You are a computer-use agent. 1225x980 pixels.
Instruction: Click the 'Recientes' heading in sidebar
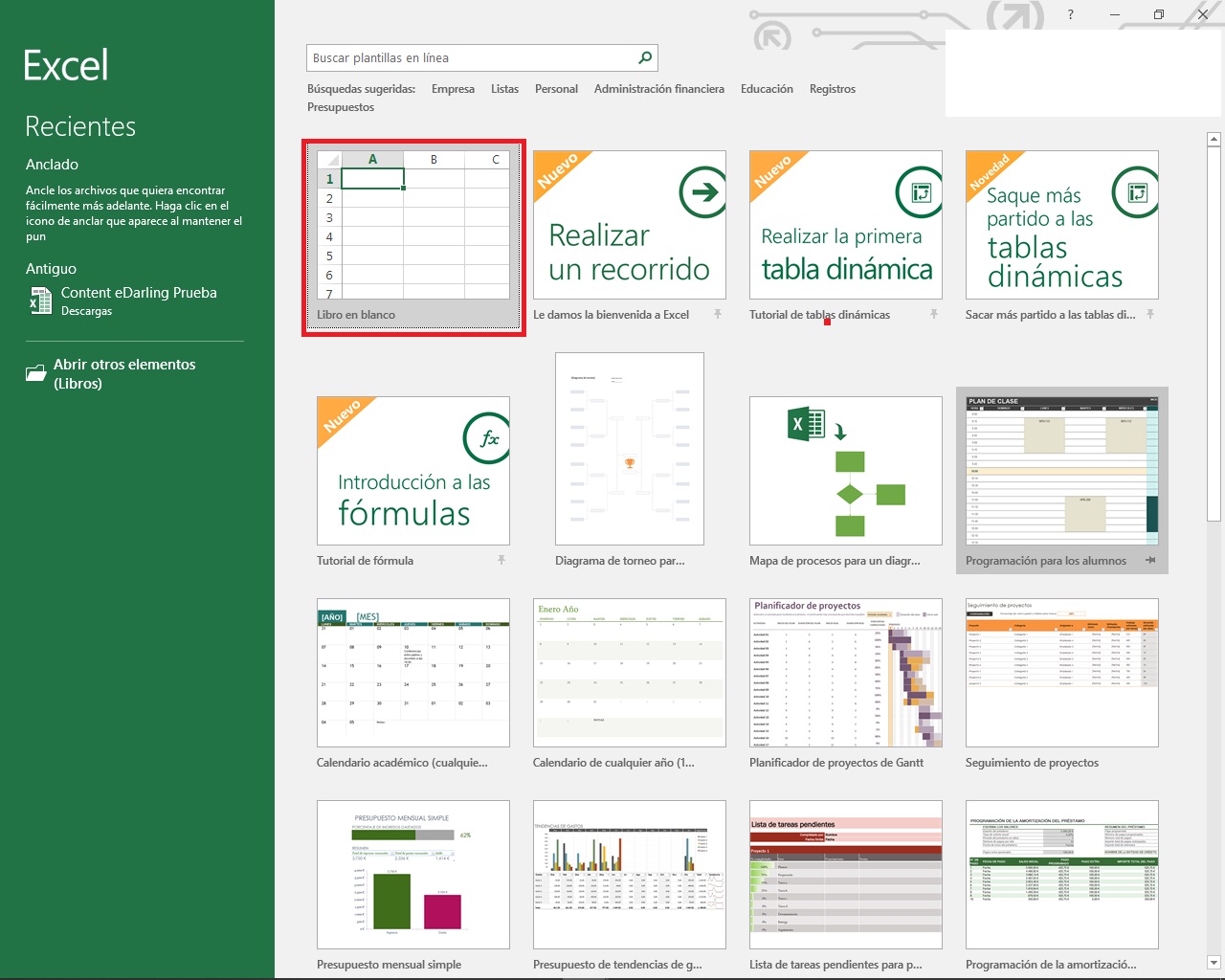(x=80, y=126)
